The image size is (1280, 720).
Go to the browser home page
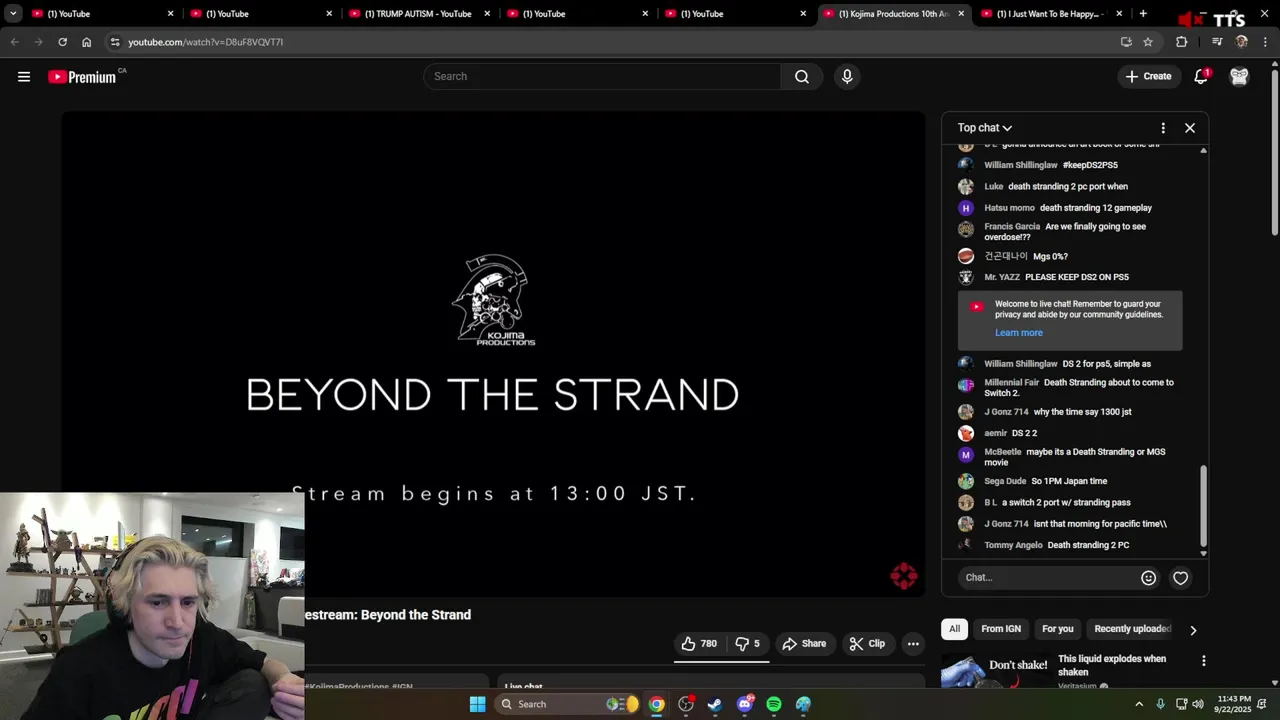pyautogui.click(x=87, y=42)
